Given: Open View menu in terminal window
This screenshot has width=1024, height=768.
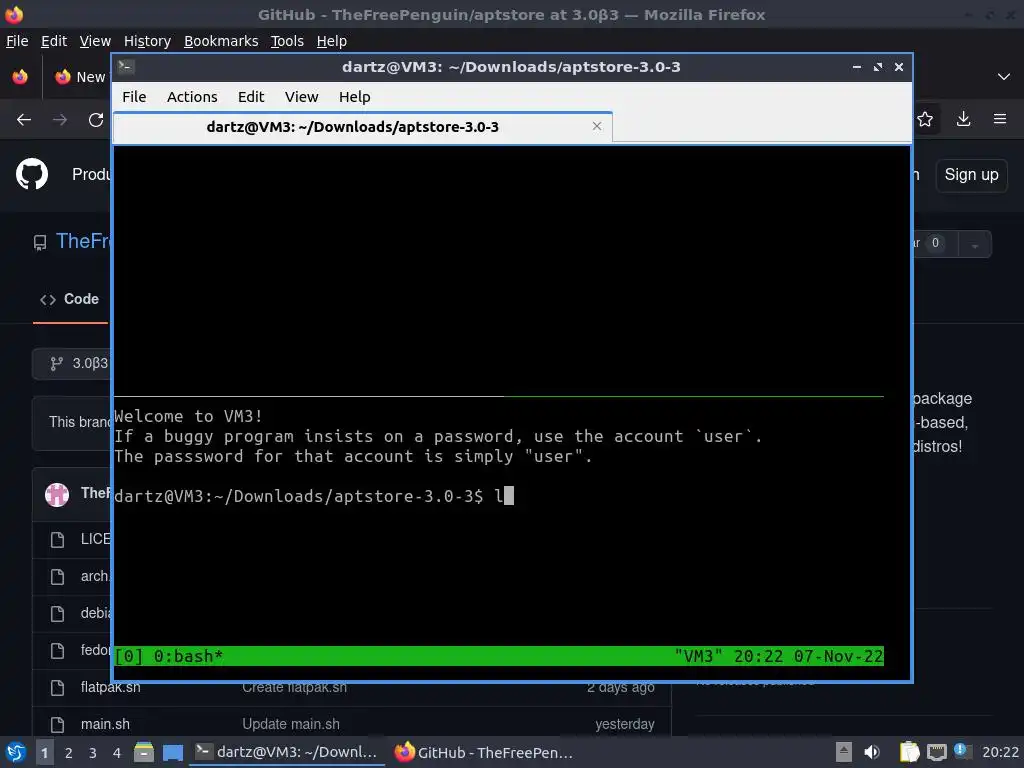Looking at the screenshot, I should click(301, 97).
